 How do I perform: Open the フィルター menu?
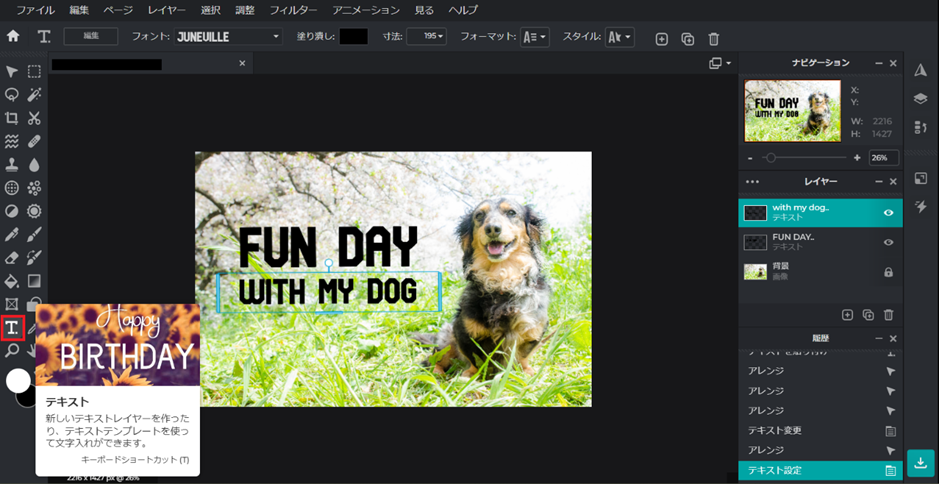click(x=294, y=10)
